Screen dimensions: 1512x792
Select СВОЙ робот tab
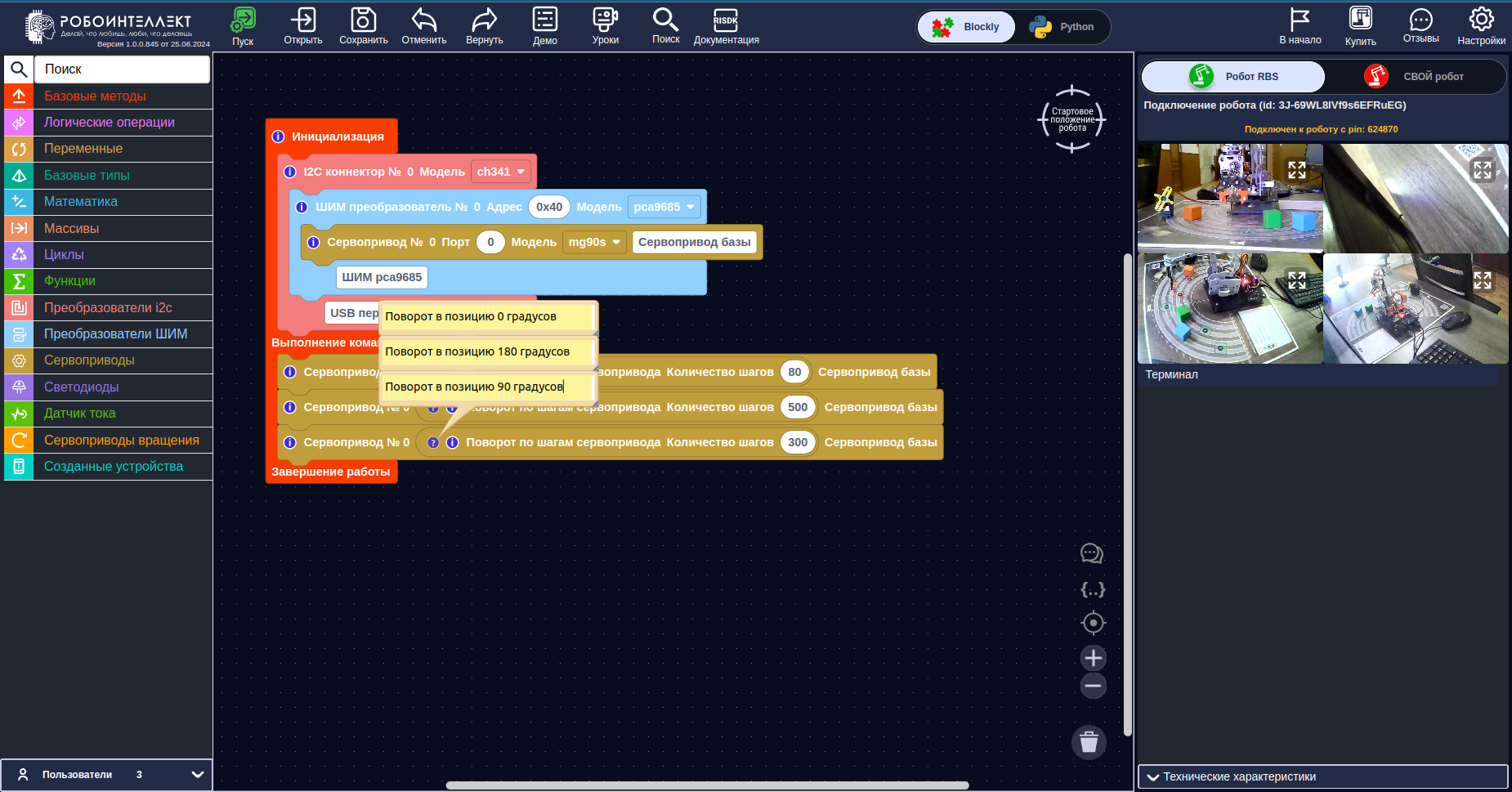[1415, 76]
